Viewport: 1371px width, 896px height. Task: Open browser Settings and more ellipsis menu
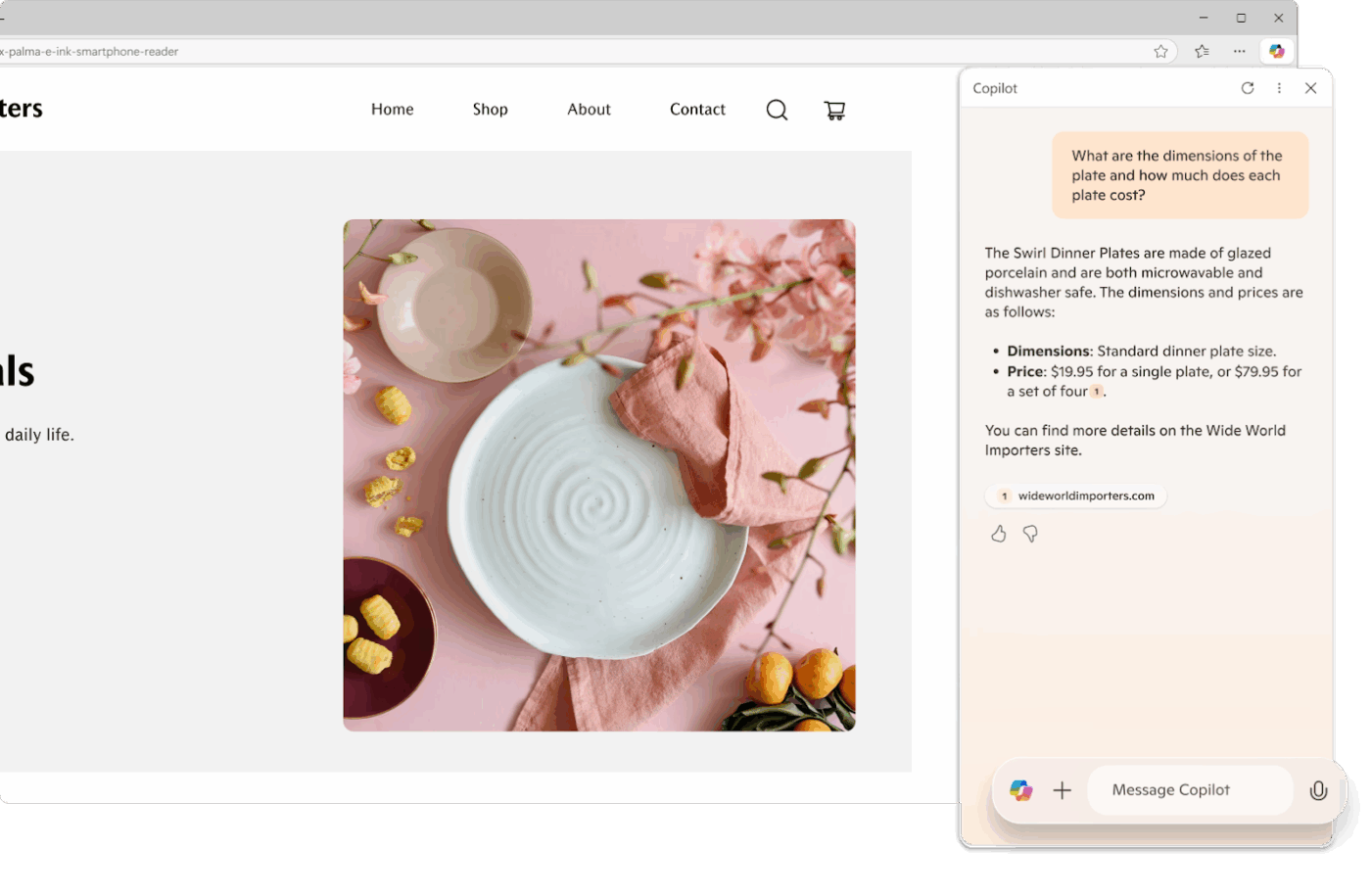click(1240, 51)
